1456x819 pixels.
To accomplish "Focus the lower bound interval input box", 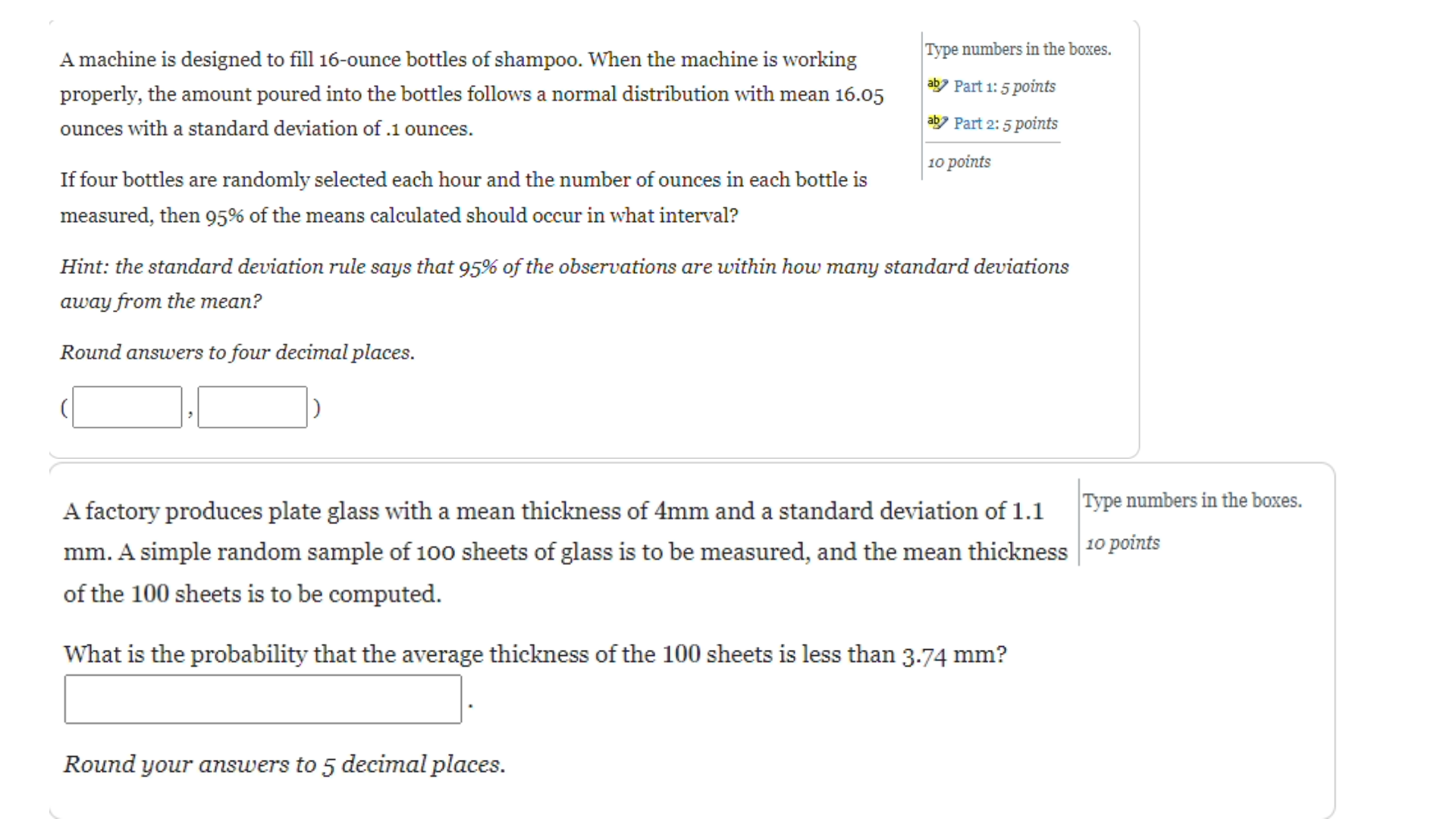I will pos(127,407).
